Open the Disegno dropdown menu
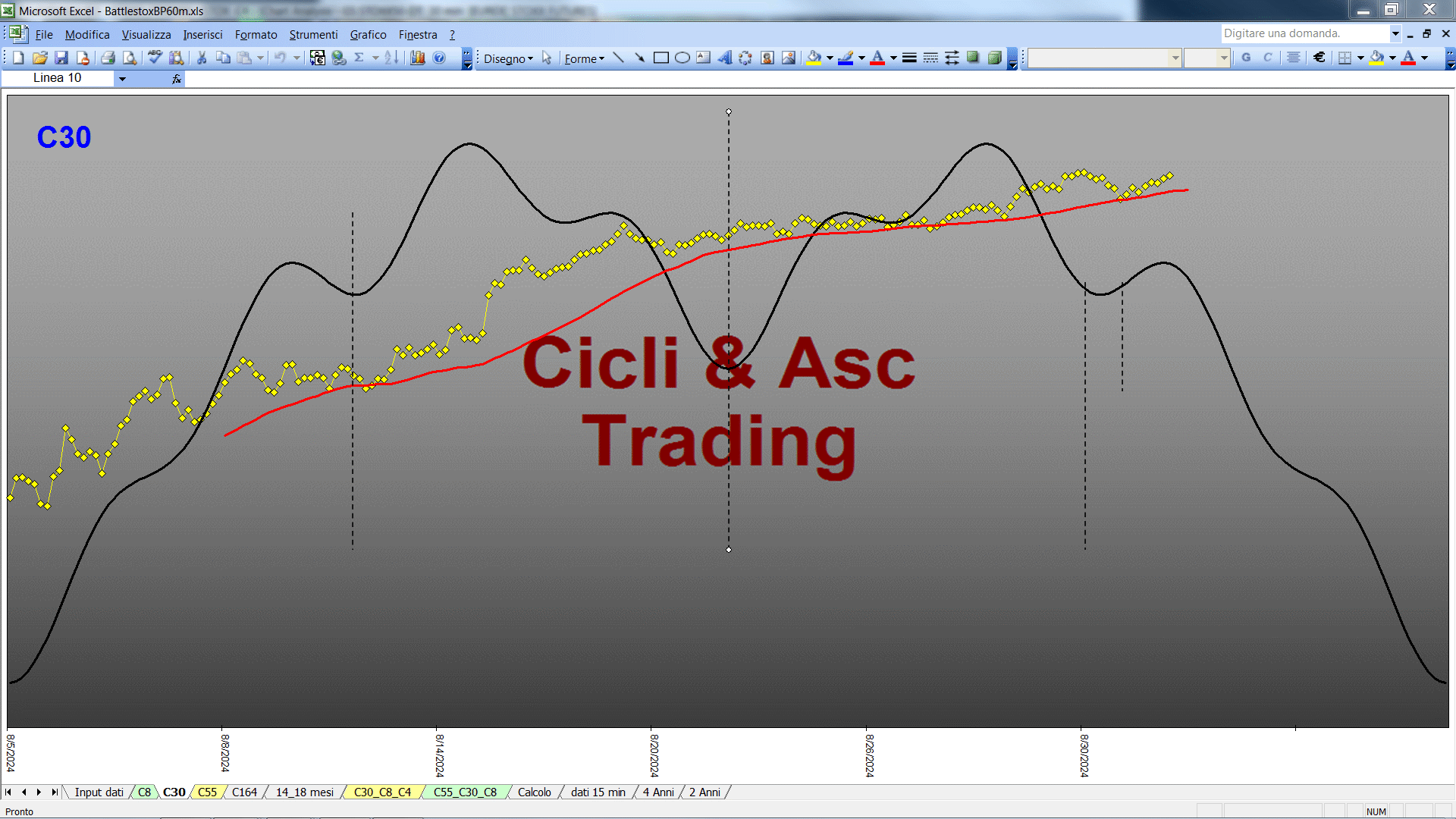 (508, 58)
